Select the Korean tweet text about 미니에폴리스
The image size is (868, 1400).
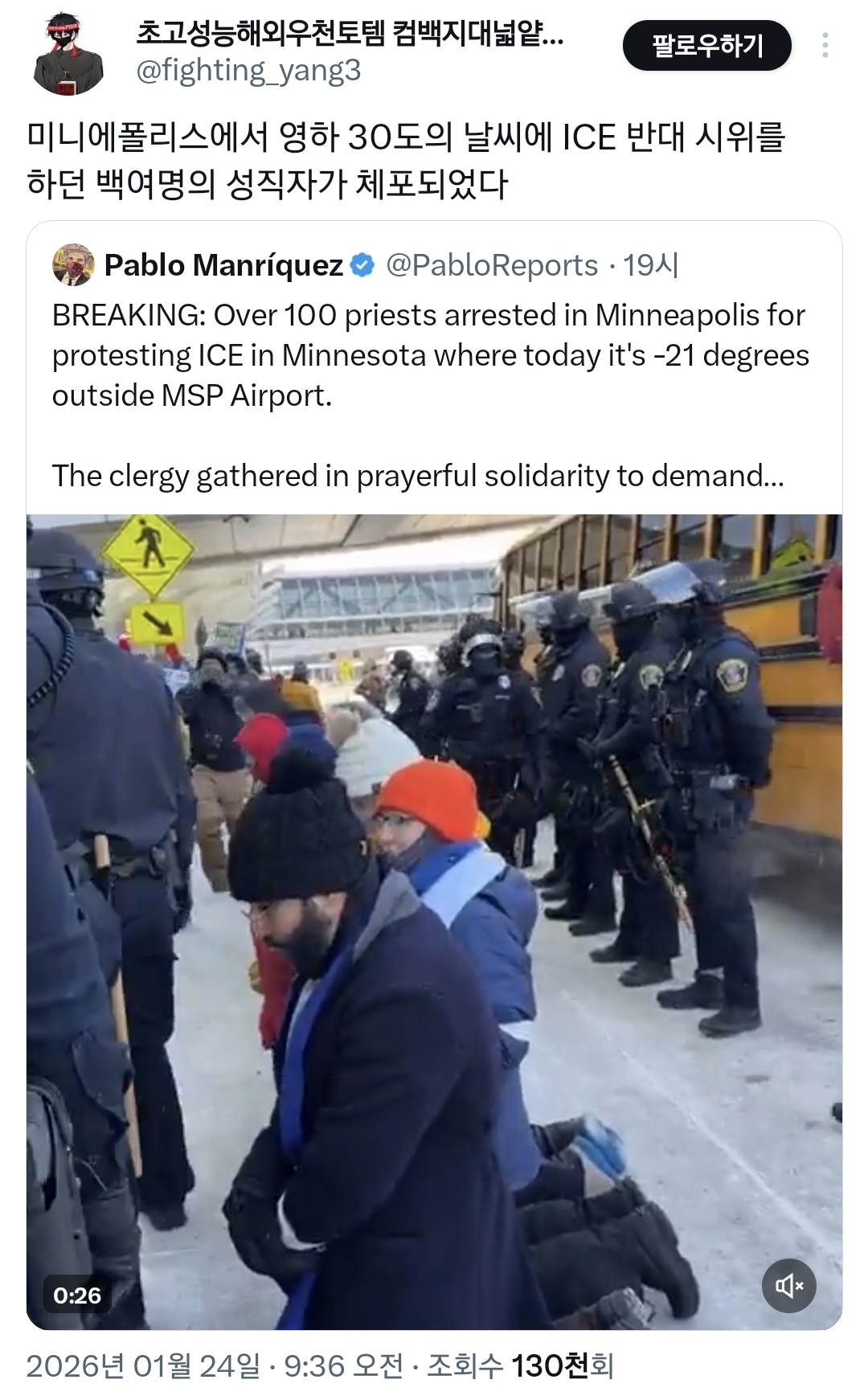(x=406, y=160)
